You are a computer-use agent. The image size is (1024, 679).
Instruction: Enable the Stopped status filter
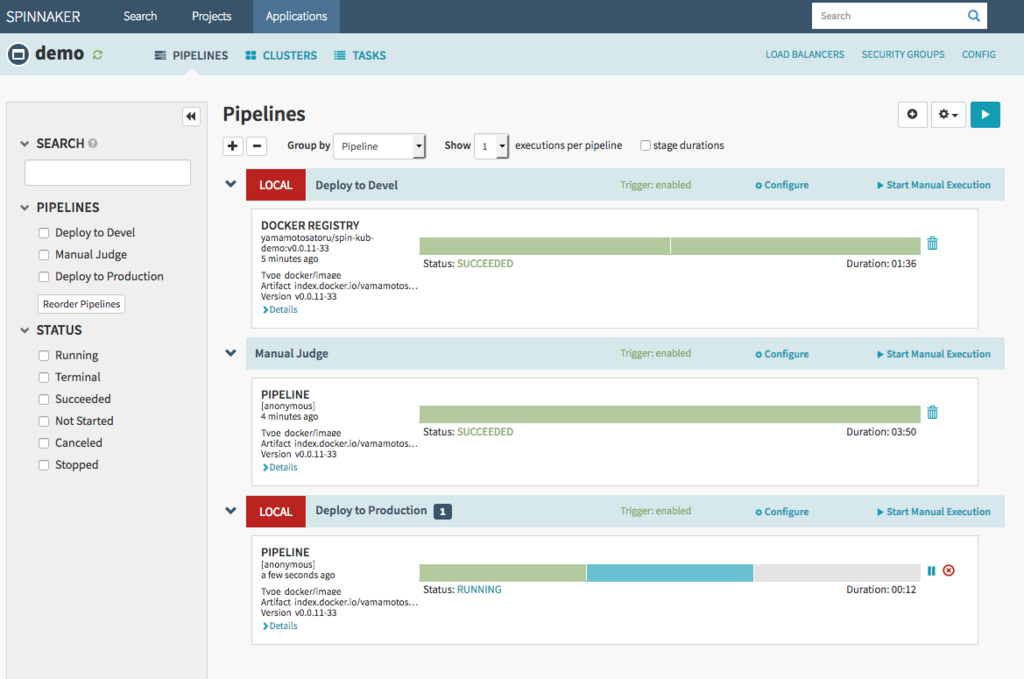(x=44, y=465)
